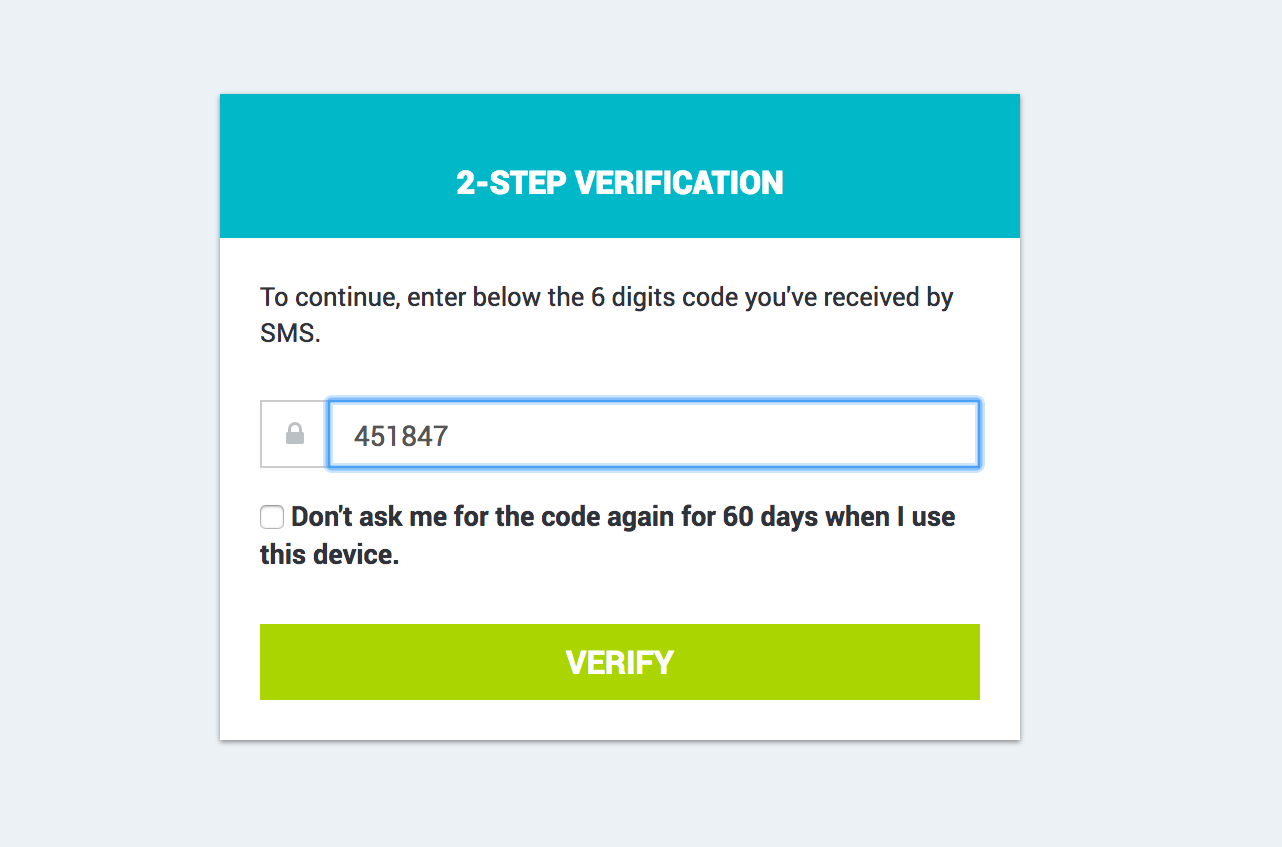Enable remembering this device for 60 days
Screen dimensions: 1282x847
[271, 517]
